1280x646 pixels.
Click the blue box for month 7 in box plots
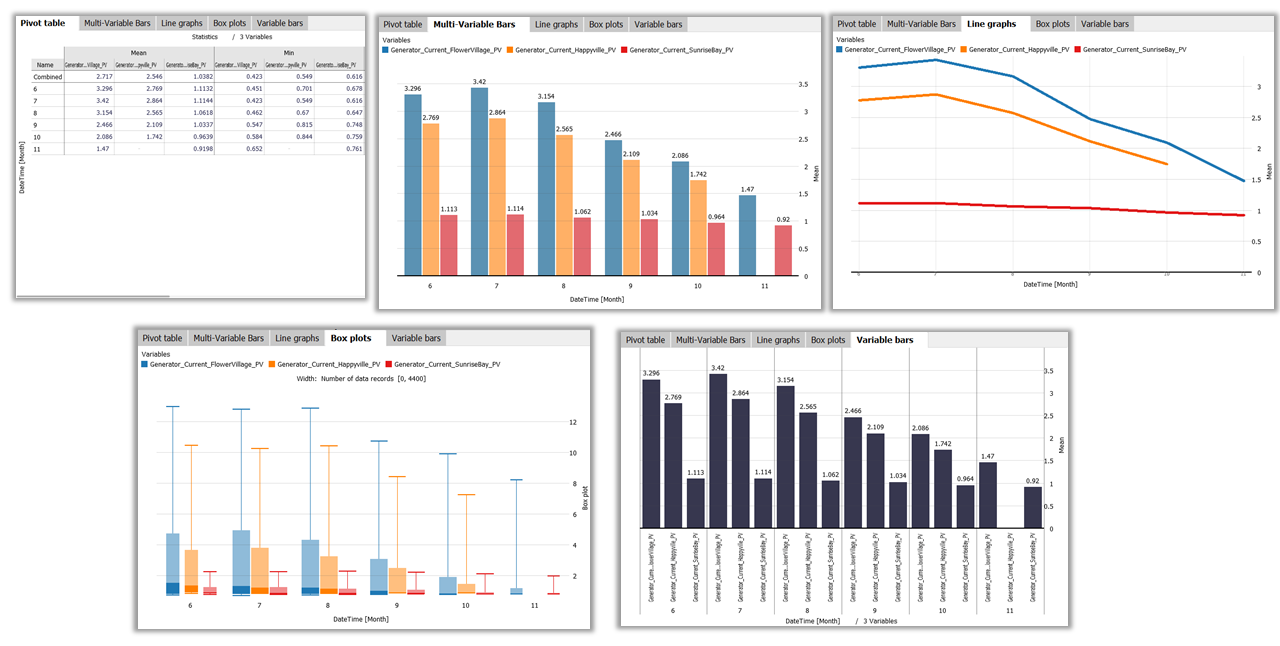pyautogui.click(x=241, y=560)
